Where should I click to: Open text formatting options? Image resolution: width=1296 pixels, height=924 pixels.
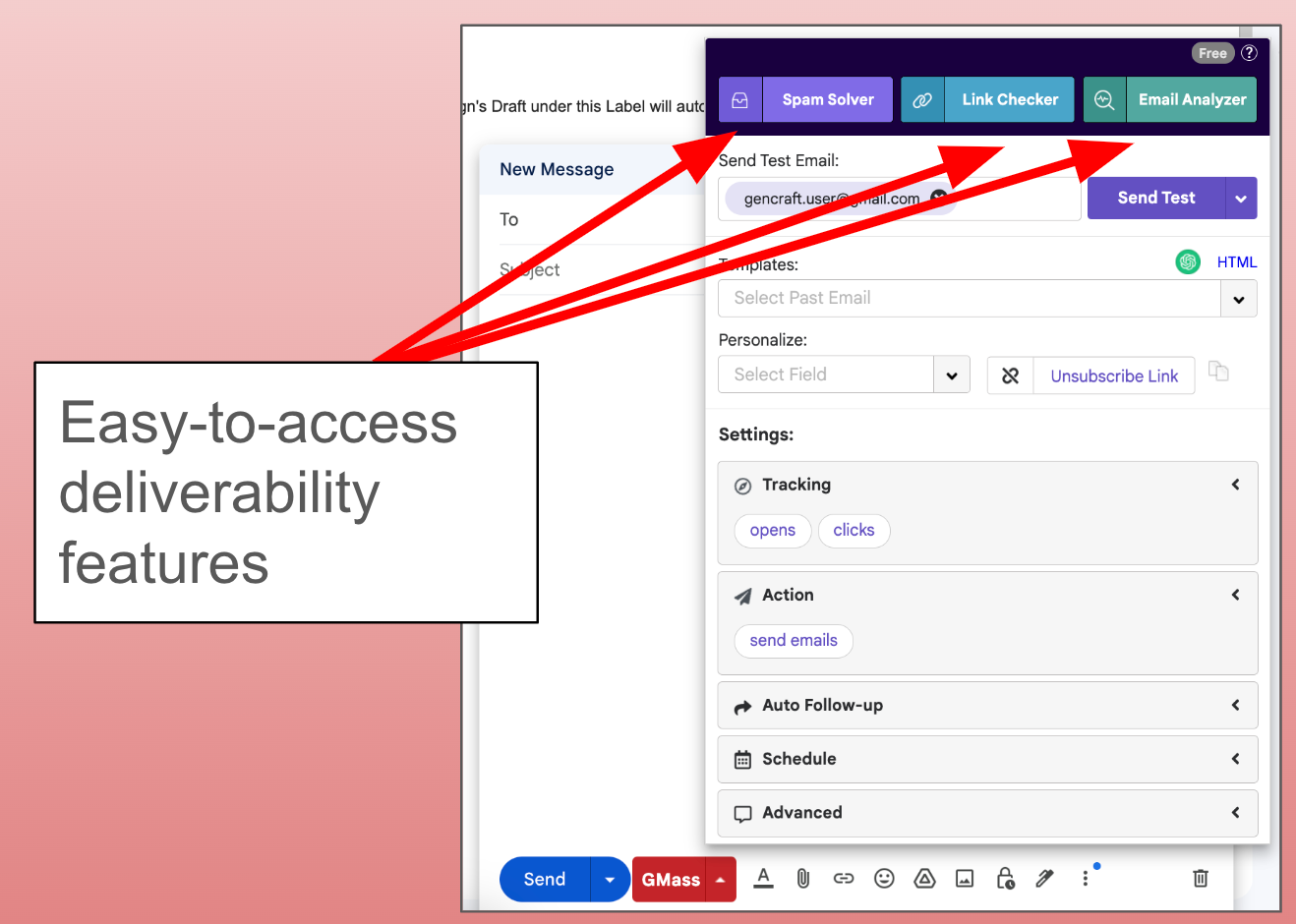[763, 878]
